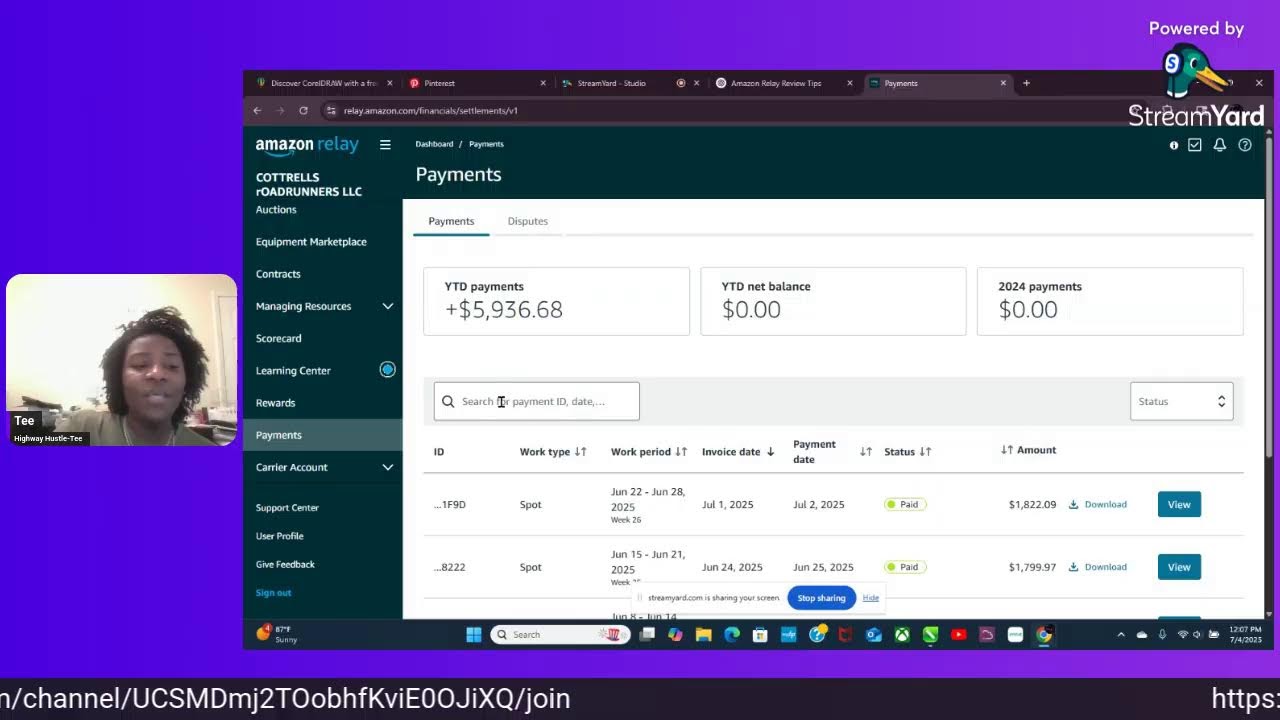Open the help question mark icon

(x=1245, y=145)
